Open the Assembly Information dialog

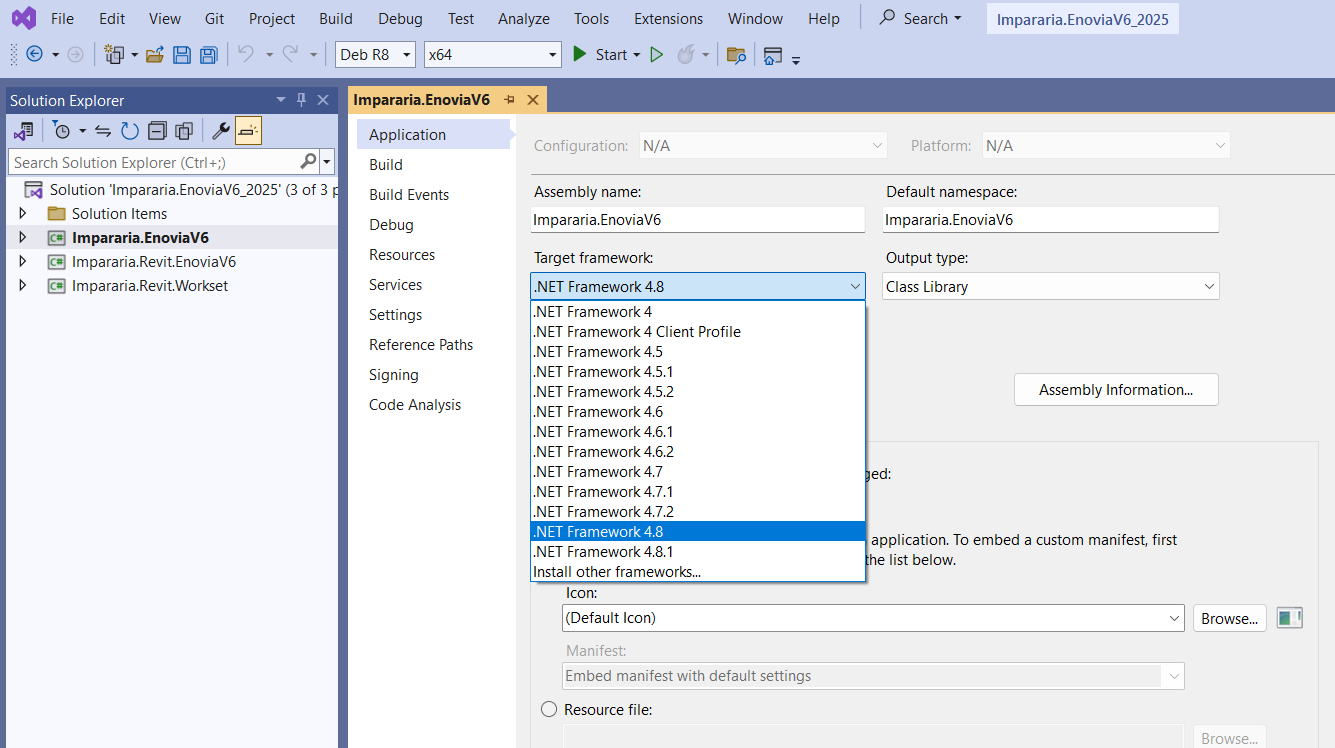[1115, 389]
